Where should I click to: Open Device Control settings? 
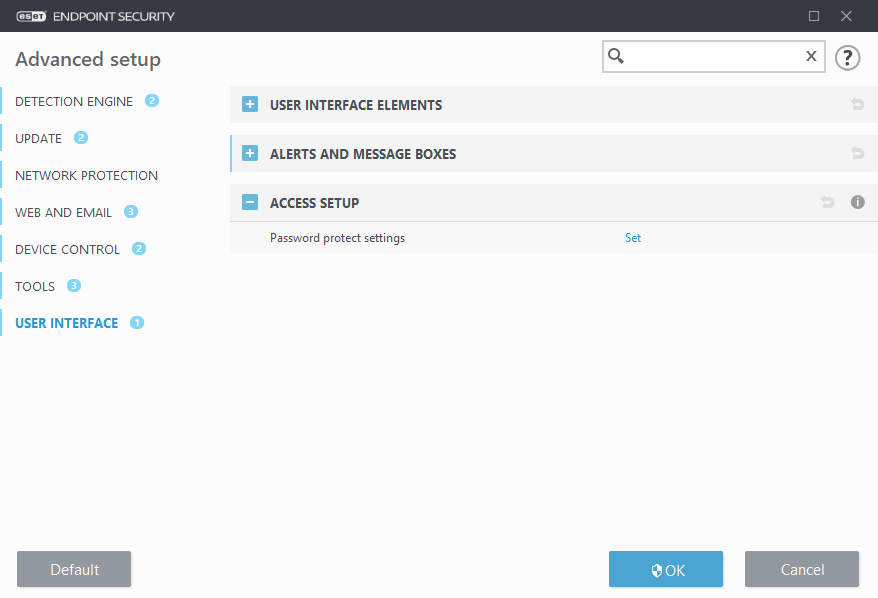click(67, 249)
